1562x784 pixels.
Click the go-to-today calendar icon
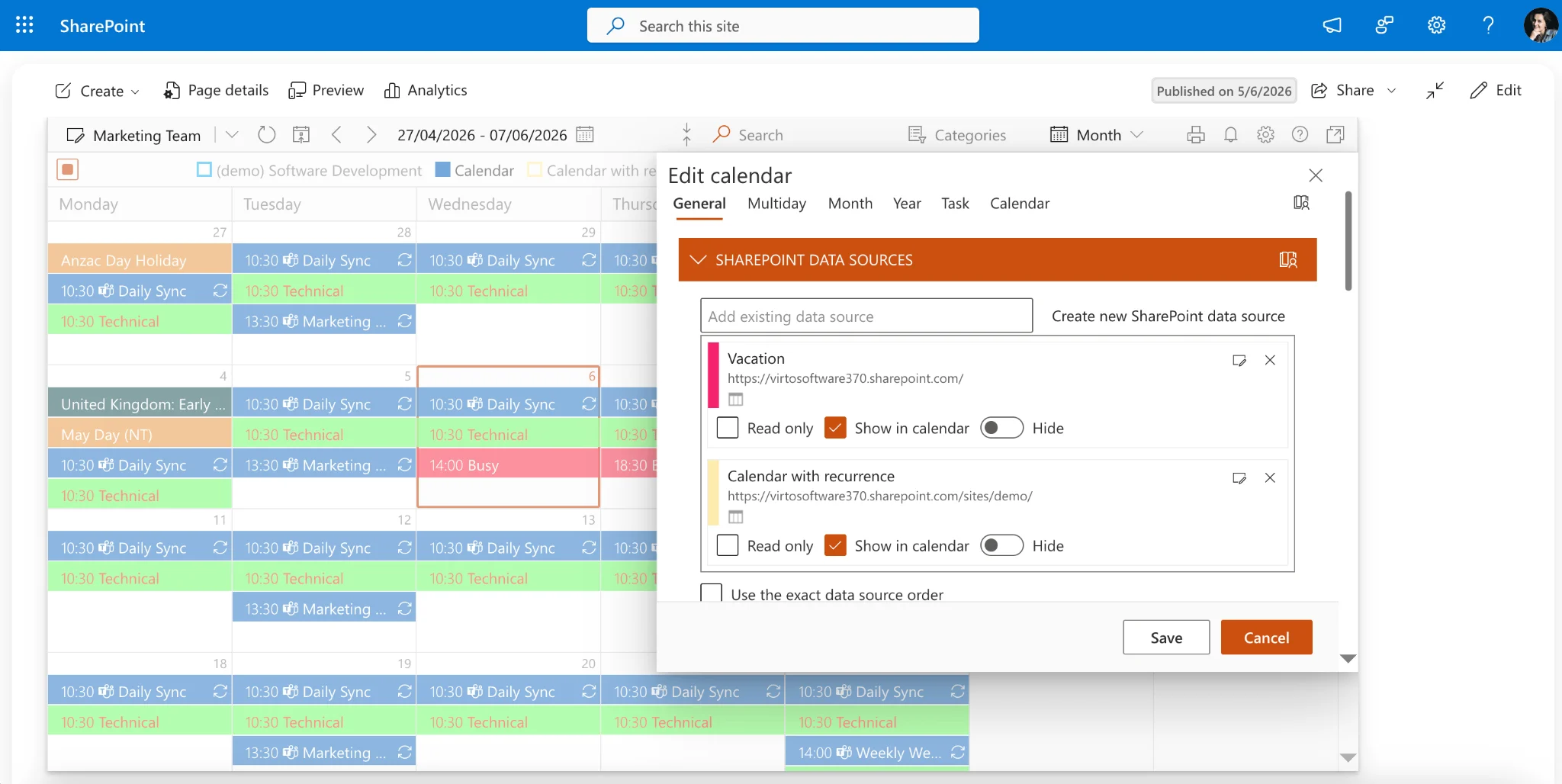(301, 135)
